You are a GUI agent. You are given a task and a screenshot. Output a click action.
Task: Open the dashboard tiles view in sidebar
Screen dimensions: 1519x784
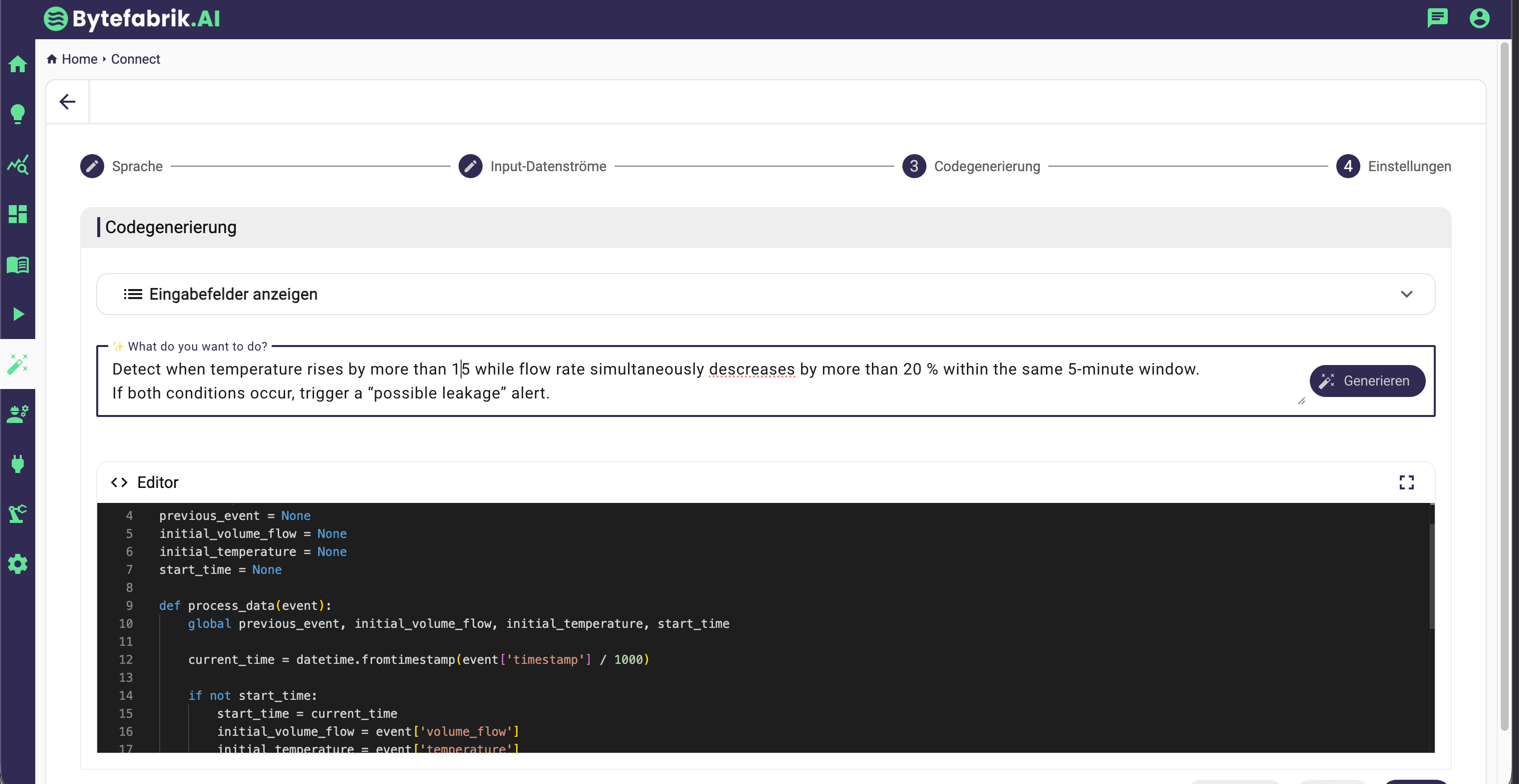pyautogui.click(x=18, y=214)
